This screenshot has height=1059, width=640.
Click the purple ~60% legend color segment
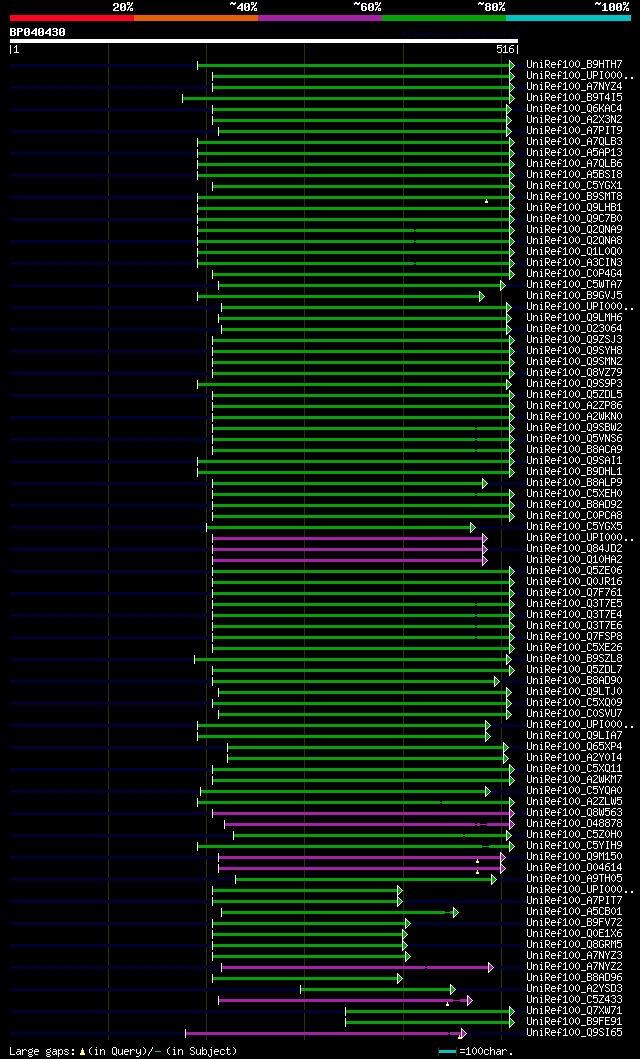[x=320, y=18]
